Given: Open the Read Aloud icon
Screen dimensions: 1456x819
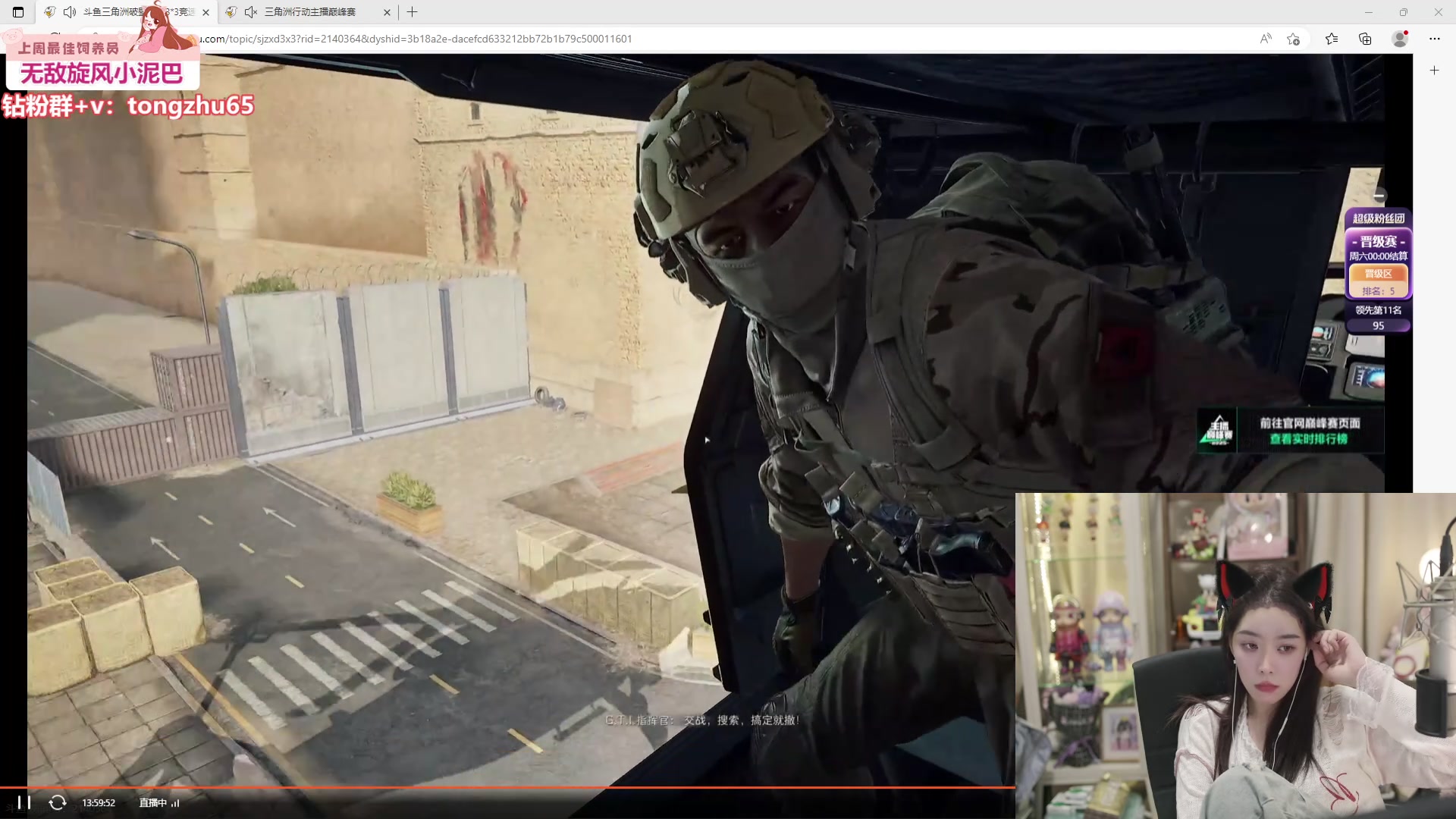Looking at the screenshot, I should pos(1266,39).
